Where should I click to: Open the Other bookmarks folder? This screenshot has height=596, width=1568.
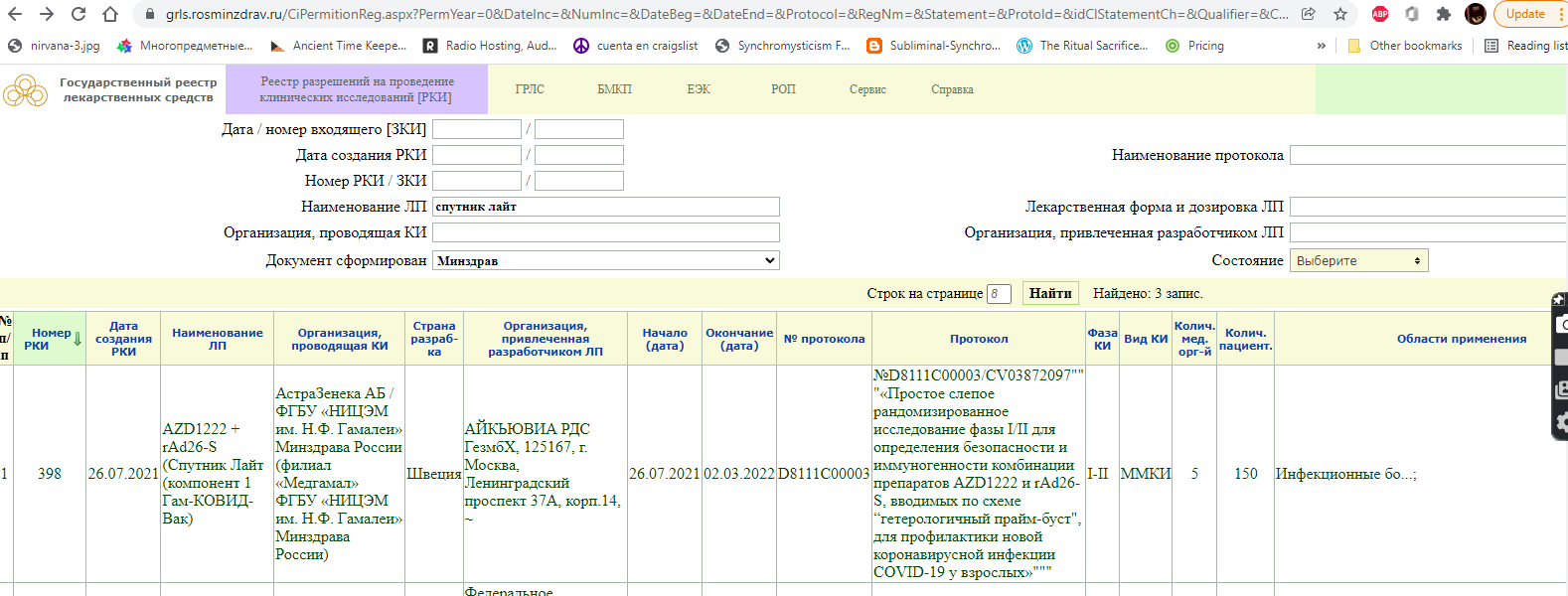pos(1405,46)
